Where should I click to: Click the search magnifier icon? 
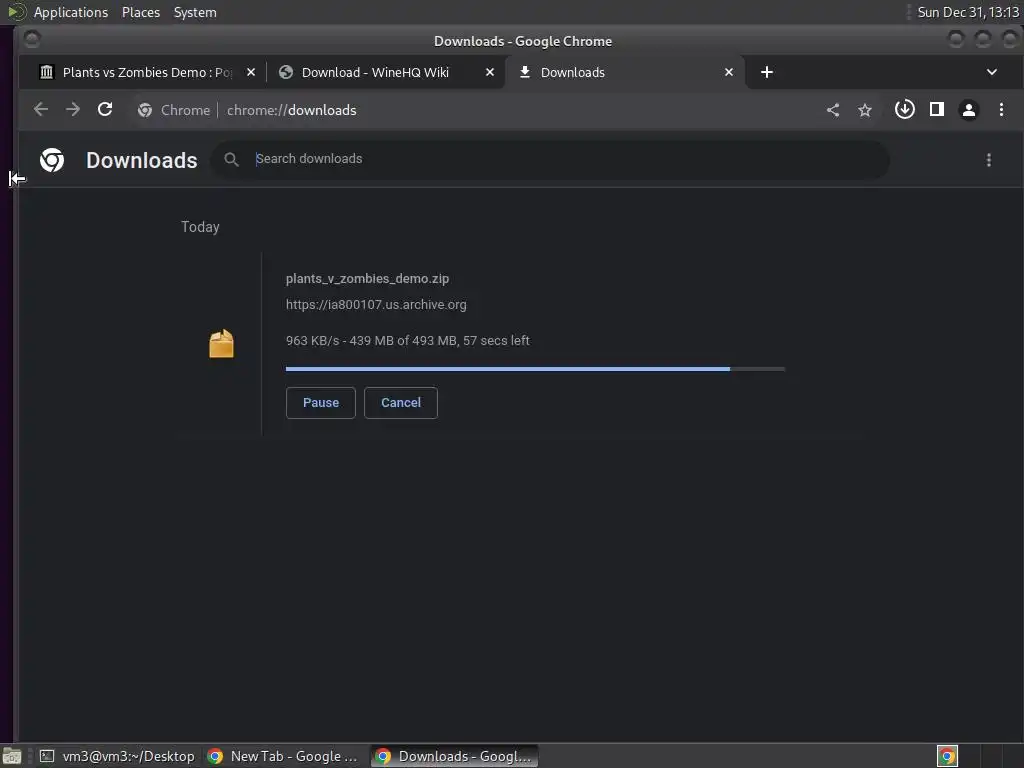231,159
